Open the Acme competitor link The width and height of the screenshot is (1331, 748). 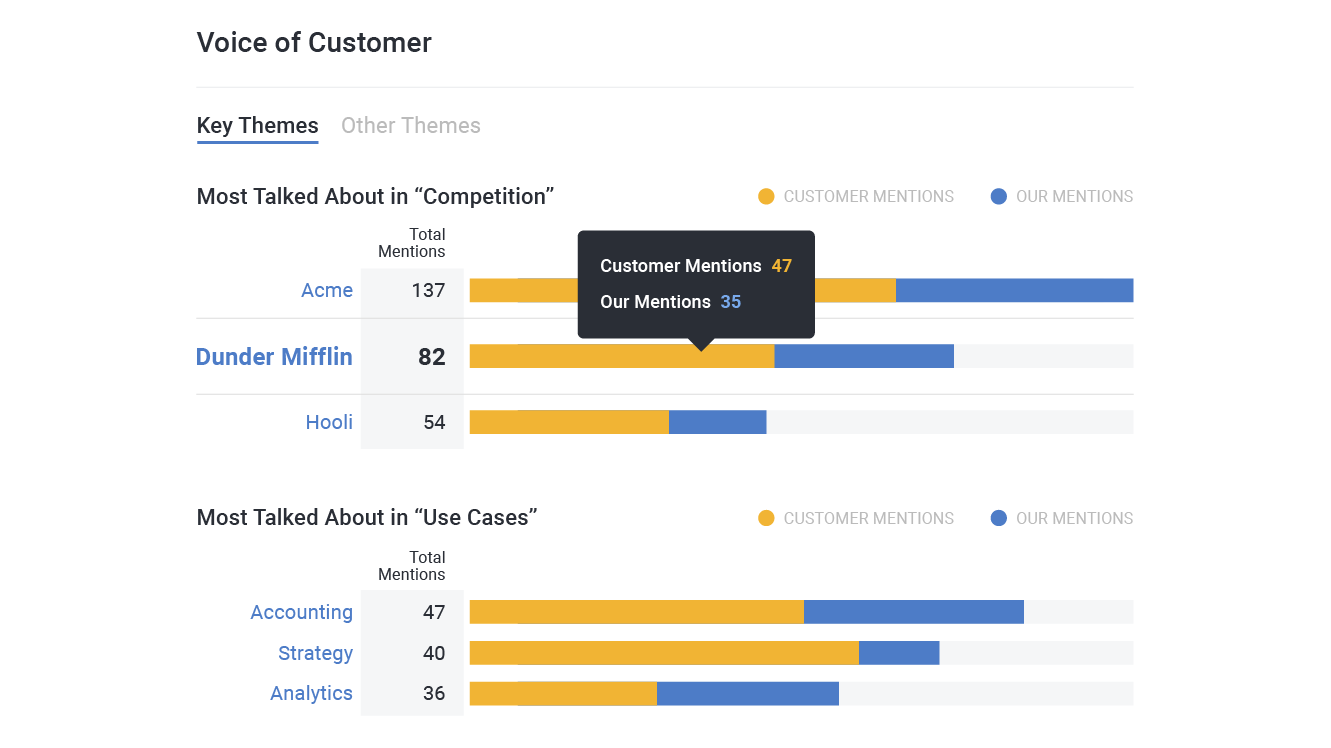tap(327, 291)
